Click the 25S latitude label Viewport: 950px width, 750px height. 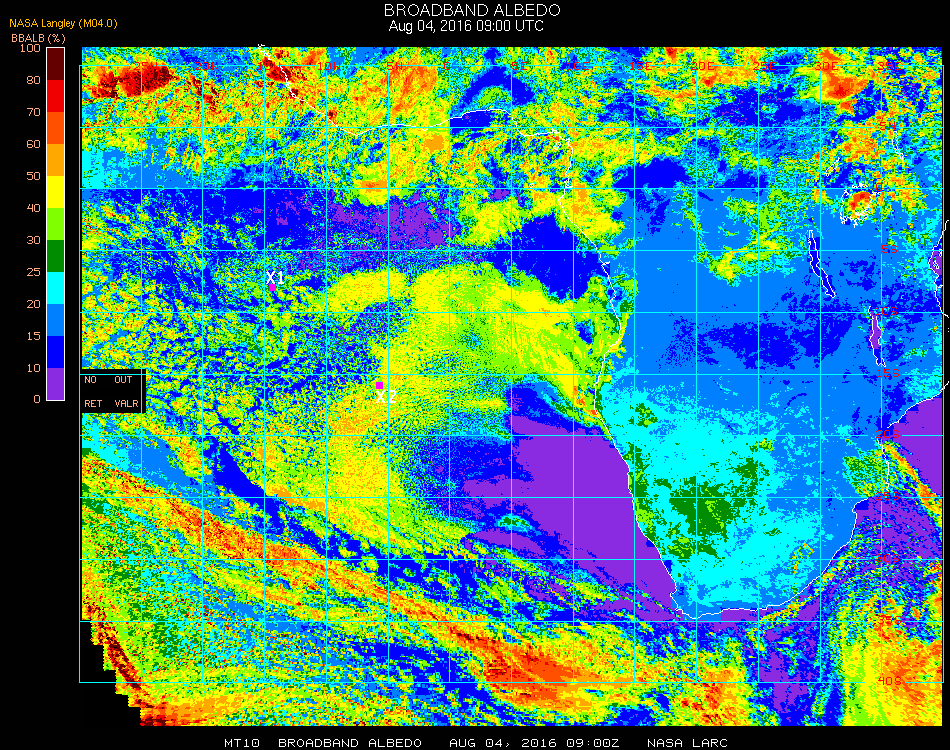click(x=888, y=497)
